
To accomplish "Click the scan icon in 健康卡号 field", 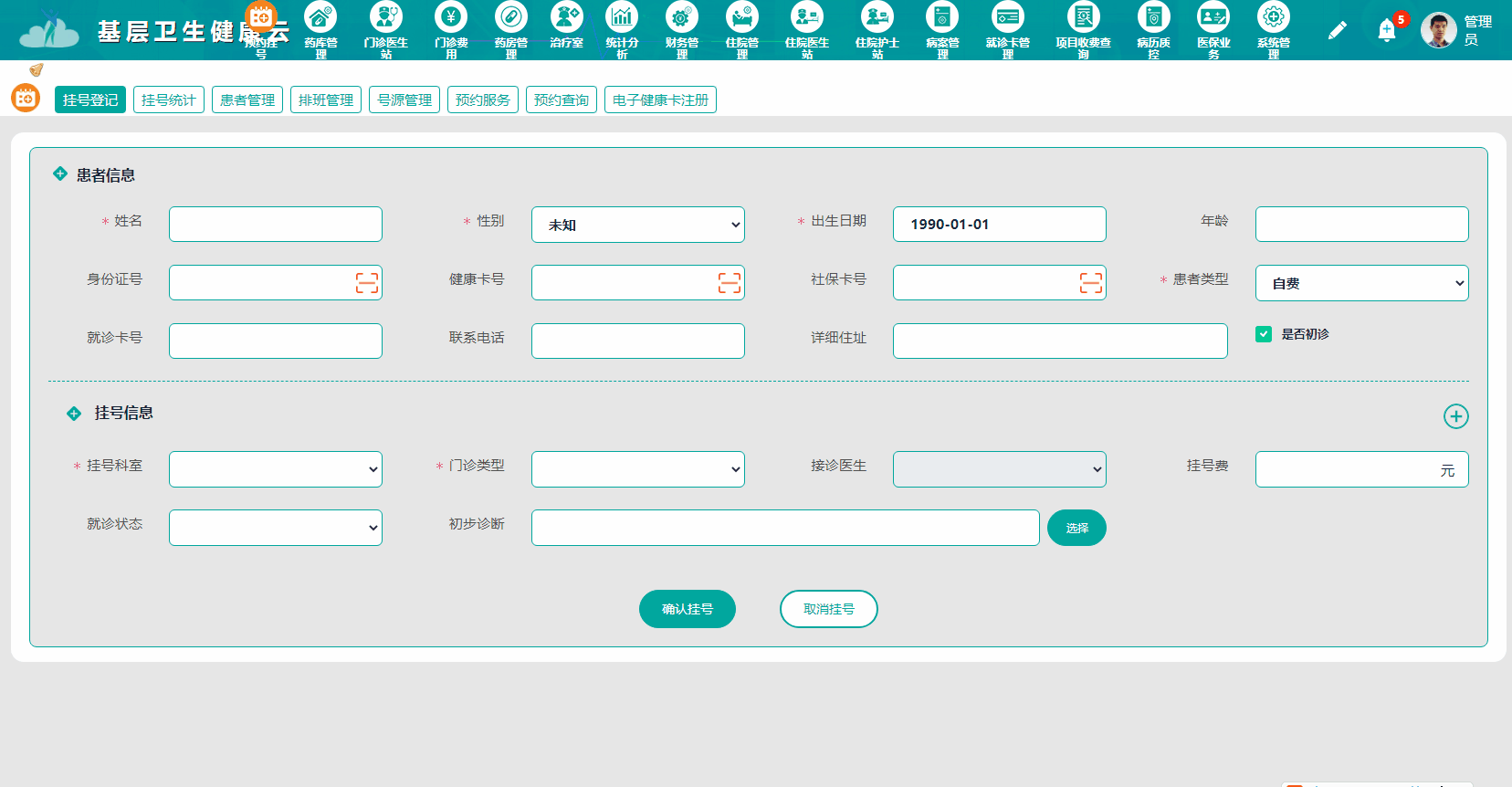I will click(x=730, y=283).
